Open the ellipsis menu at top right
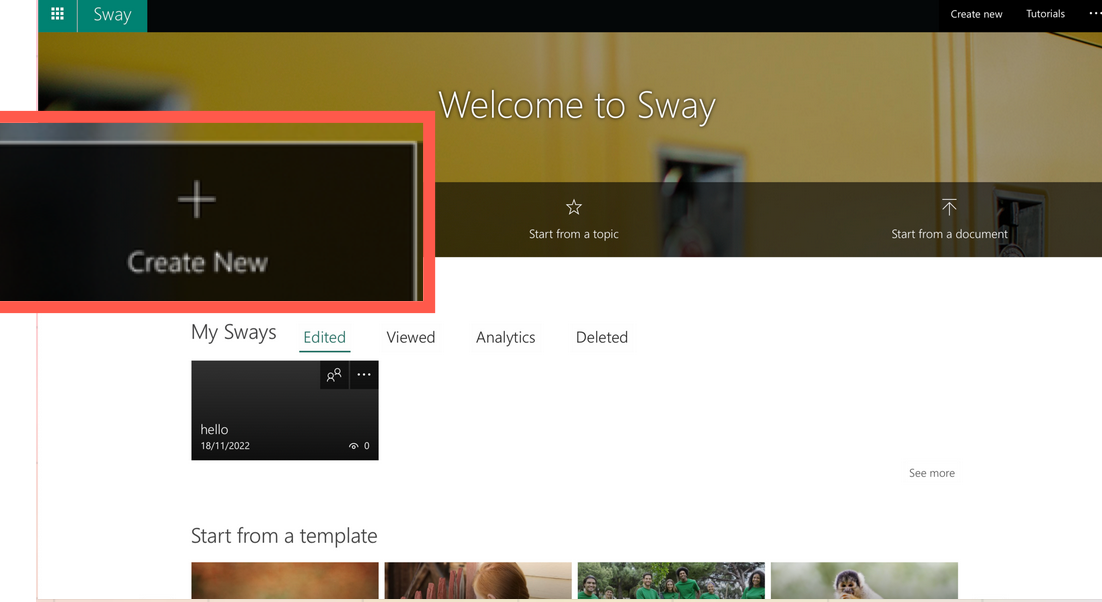This screenshot has height=602, width=1102. 1094,13
